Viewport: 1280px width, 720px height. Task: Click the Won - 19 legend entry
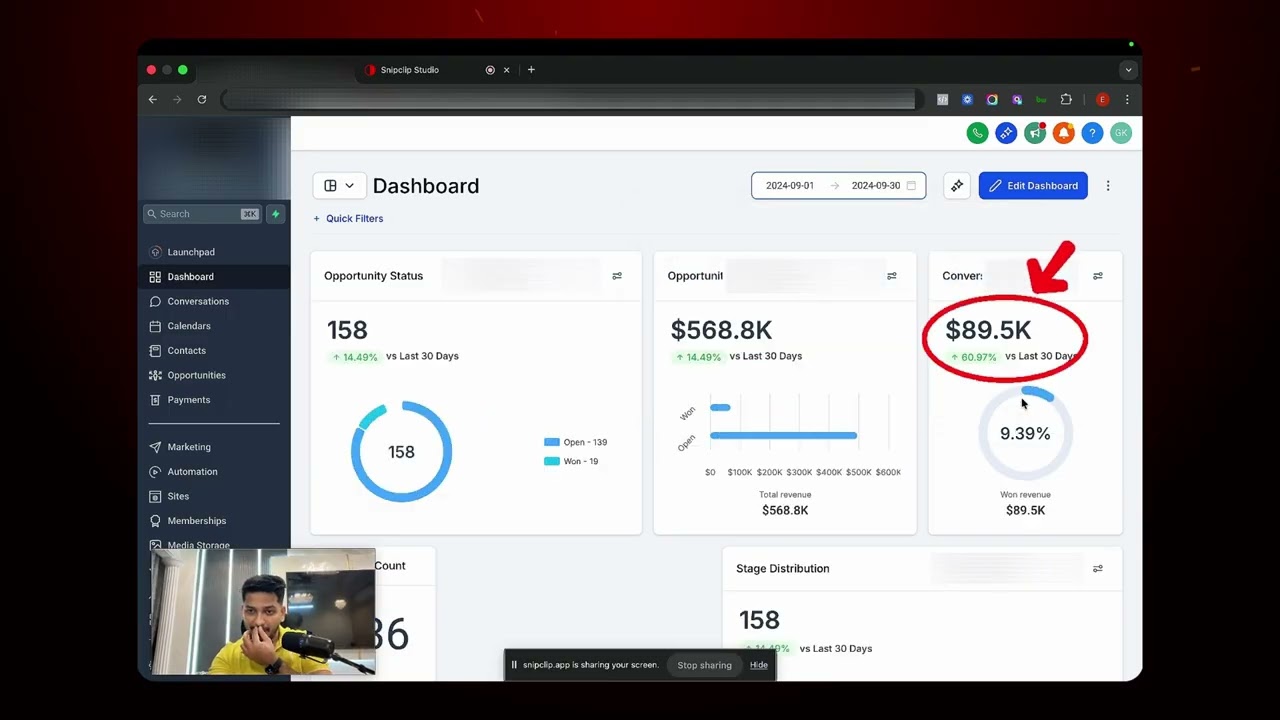571,461
